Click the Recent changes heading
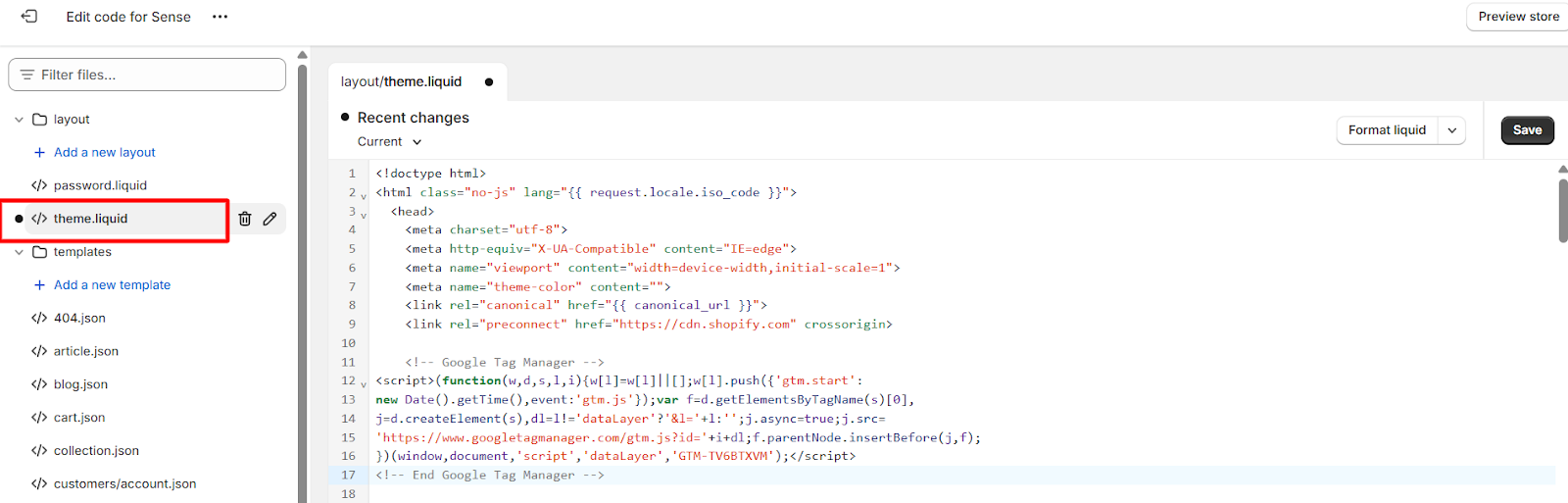1568x503 pixels. pyautogui.click(x=413, y=118)
